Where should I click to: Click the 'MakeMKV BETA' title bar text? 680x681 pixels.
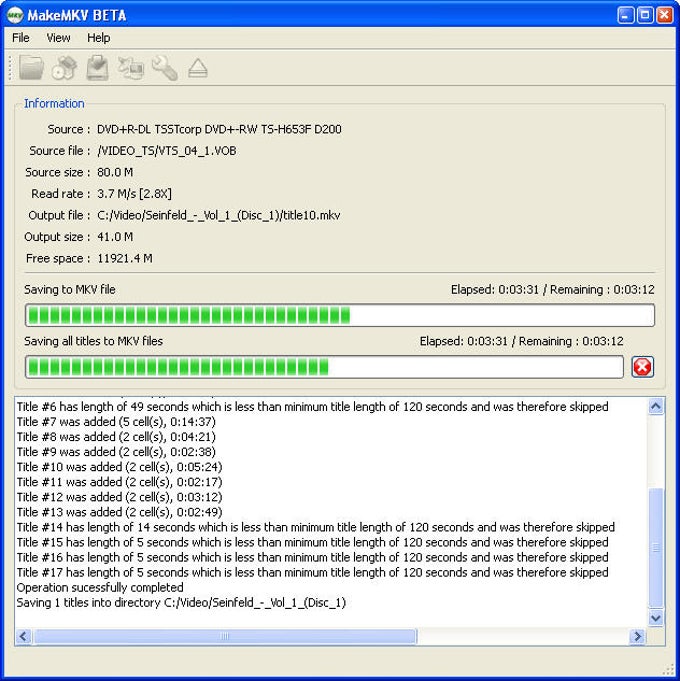pyautogui.click(x=76, y=16)
